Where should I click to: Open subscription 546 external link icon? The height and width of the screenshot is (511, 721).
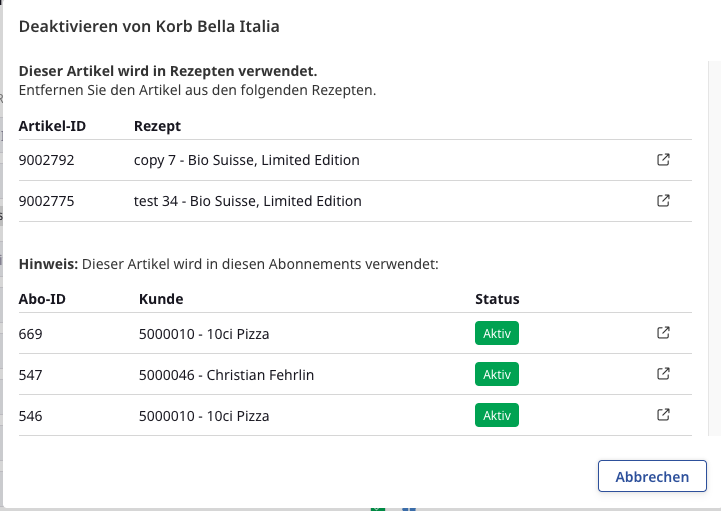pos(662,415)
